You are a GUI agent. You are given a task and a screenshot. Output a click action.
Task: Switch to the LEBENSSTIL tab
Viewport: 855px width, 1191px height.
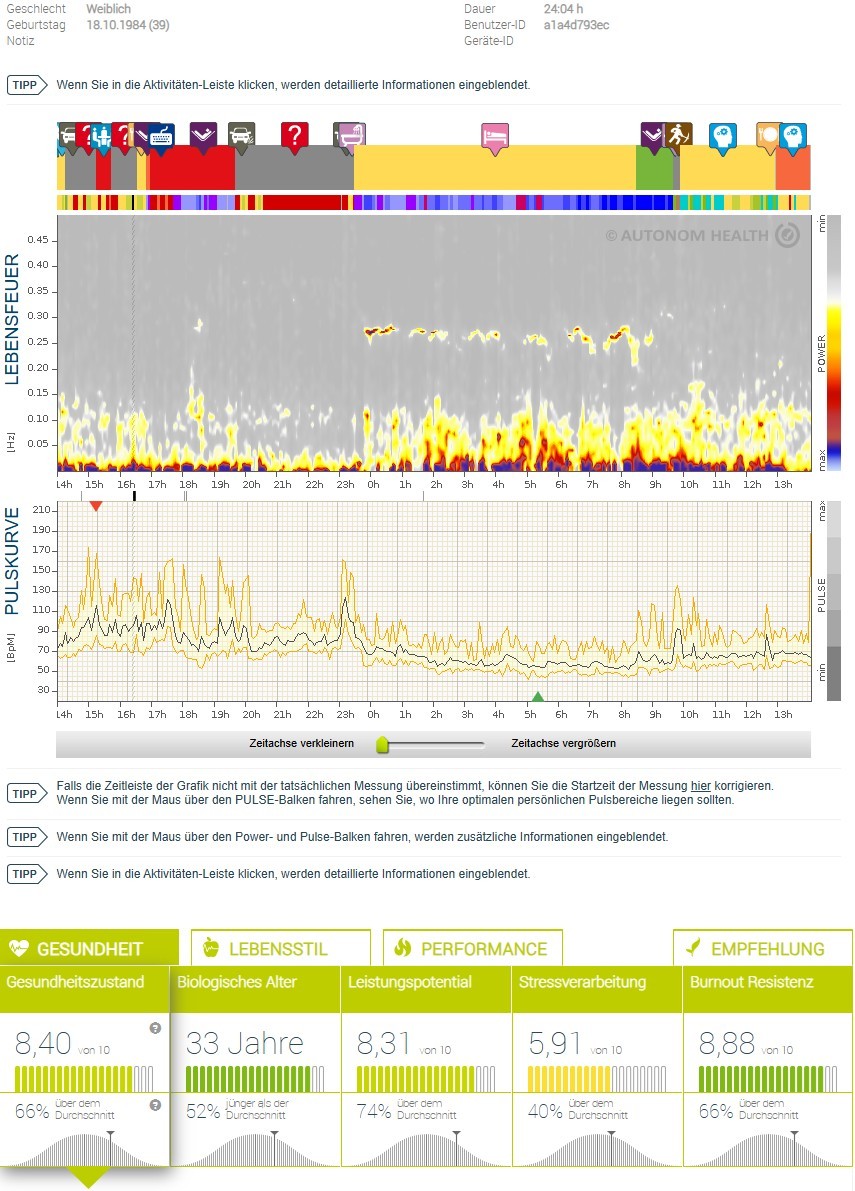(278, 949)
